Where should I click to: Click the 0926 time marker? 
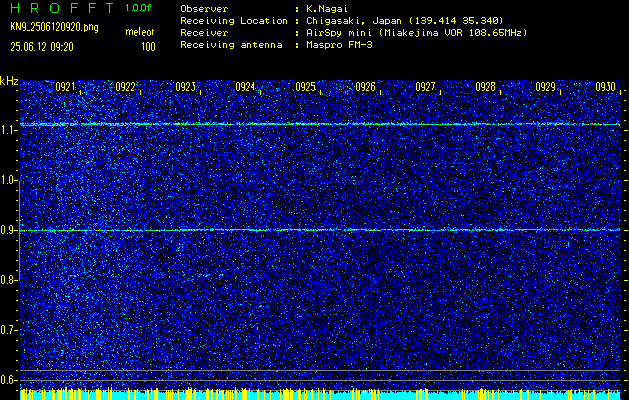(365, 87)
